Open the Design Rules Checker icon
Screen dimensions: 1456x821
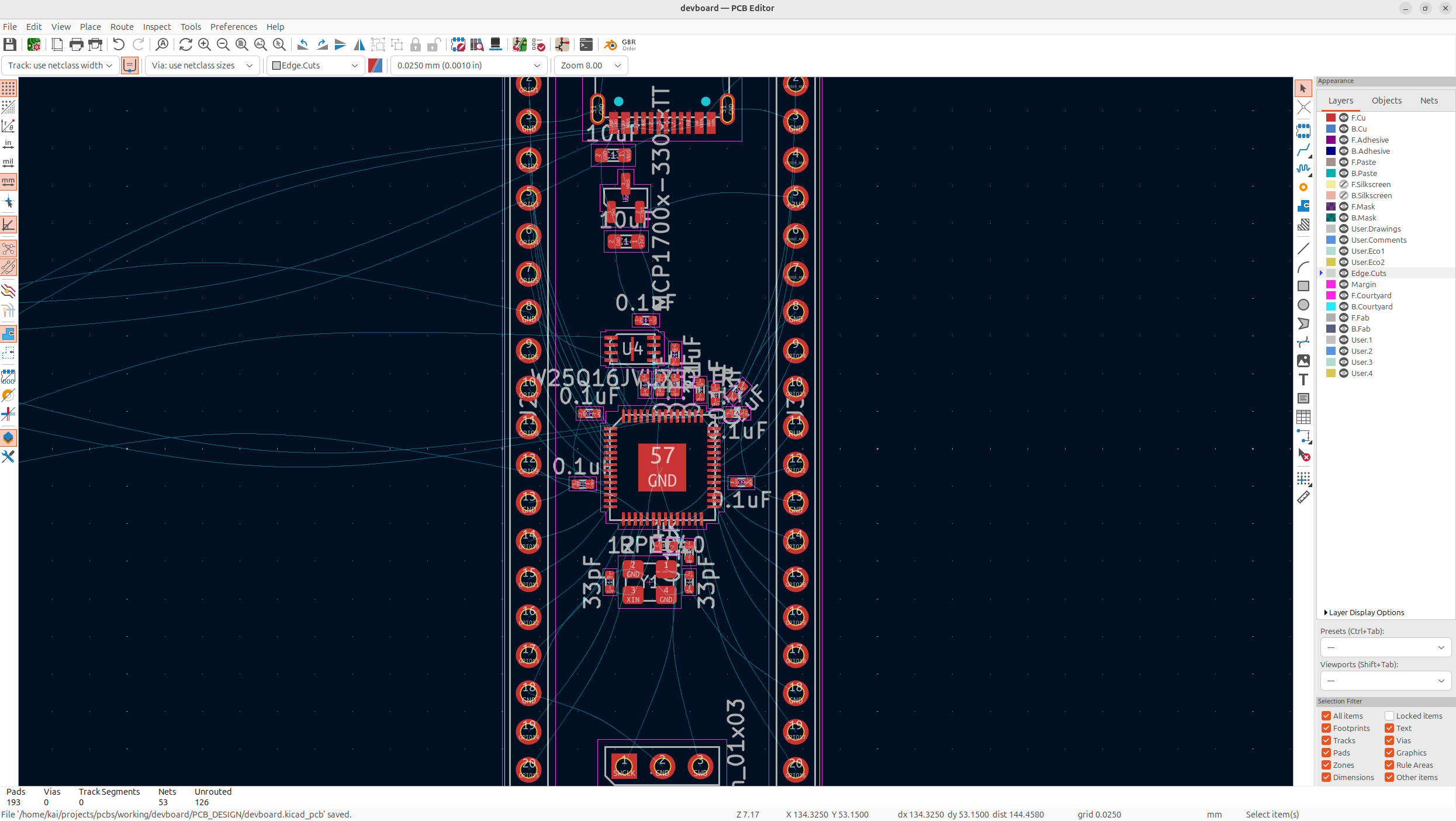coord(538,44)
